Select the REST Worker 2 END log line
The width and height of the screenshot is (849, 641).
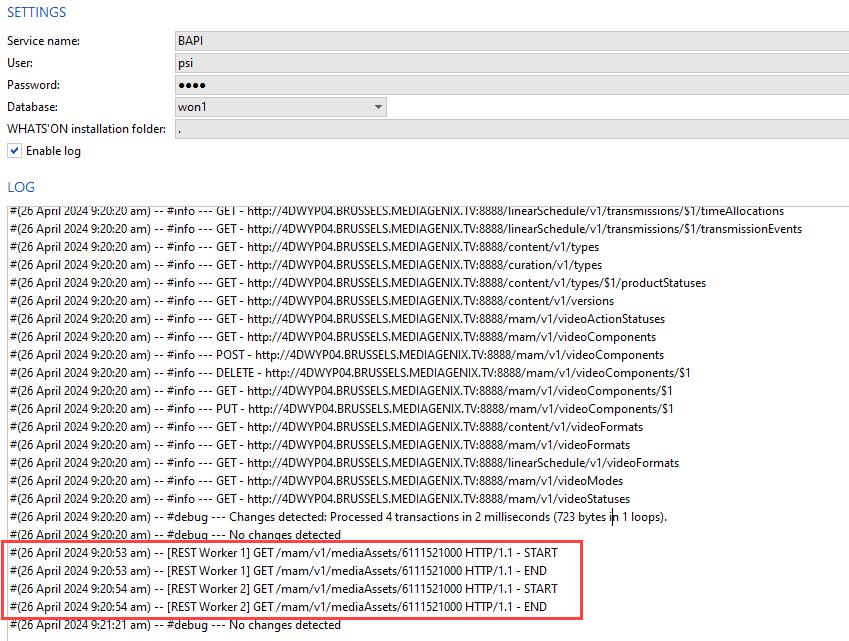coord(280,607)
